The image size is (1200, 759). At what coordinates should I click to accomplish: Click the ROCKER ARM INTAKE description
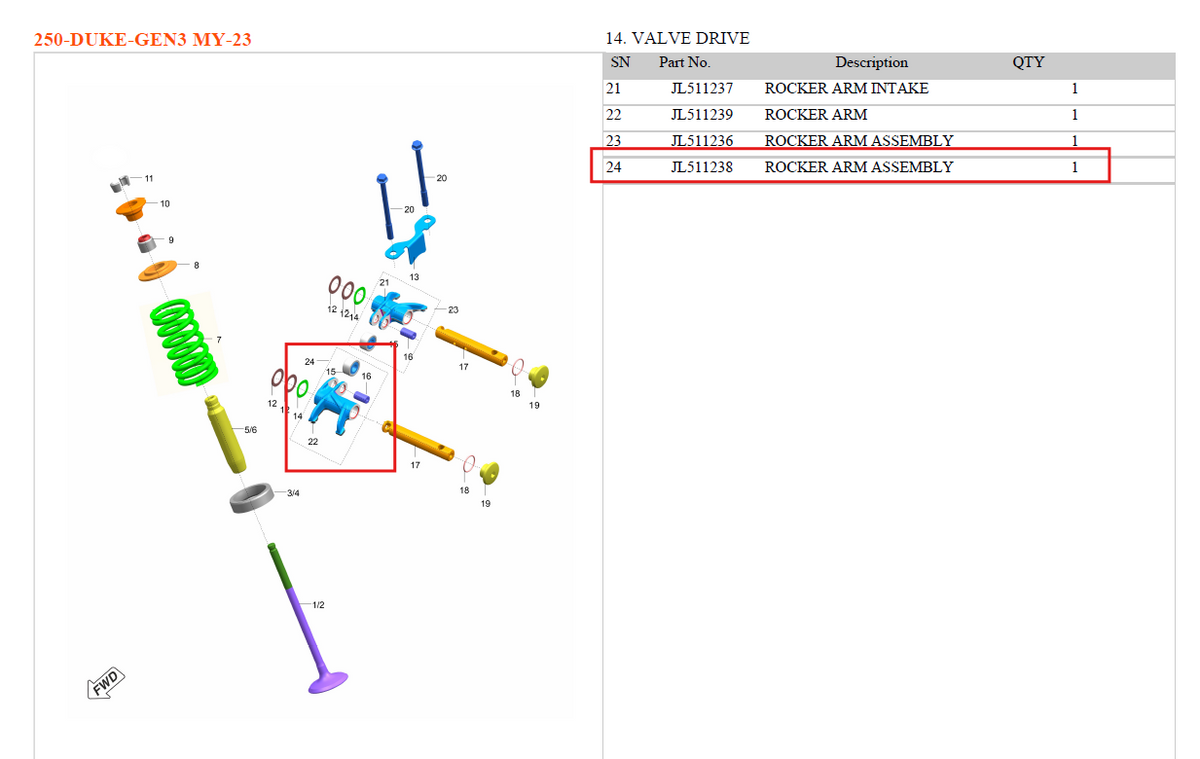coord(846,88)
